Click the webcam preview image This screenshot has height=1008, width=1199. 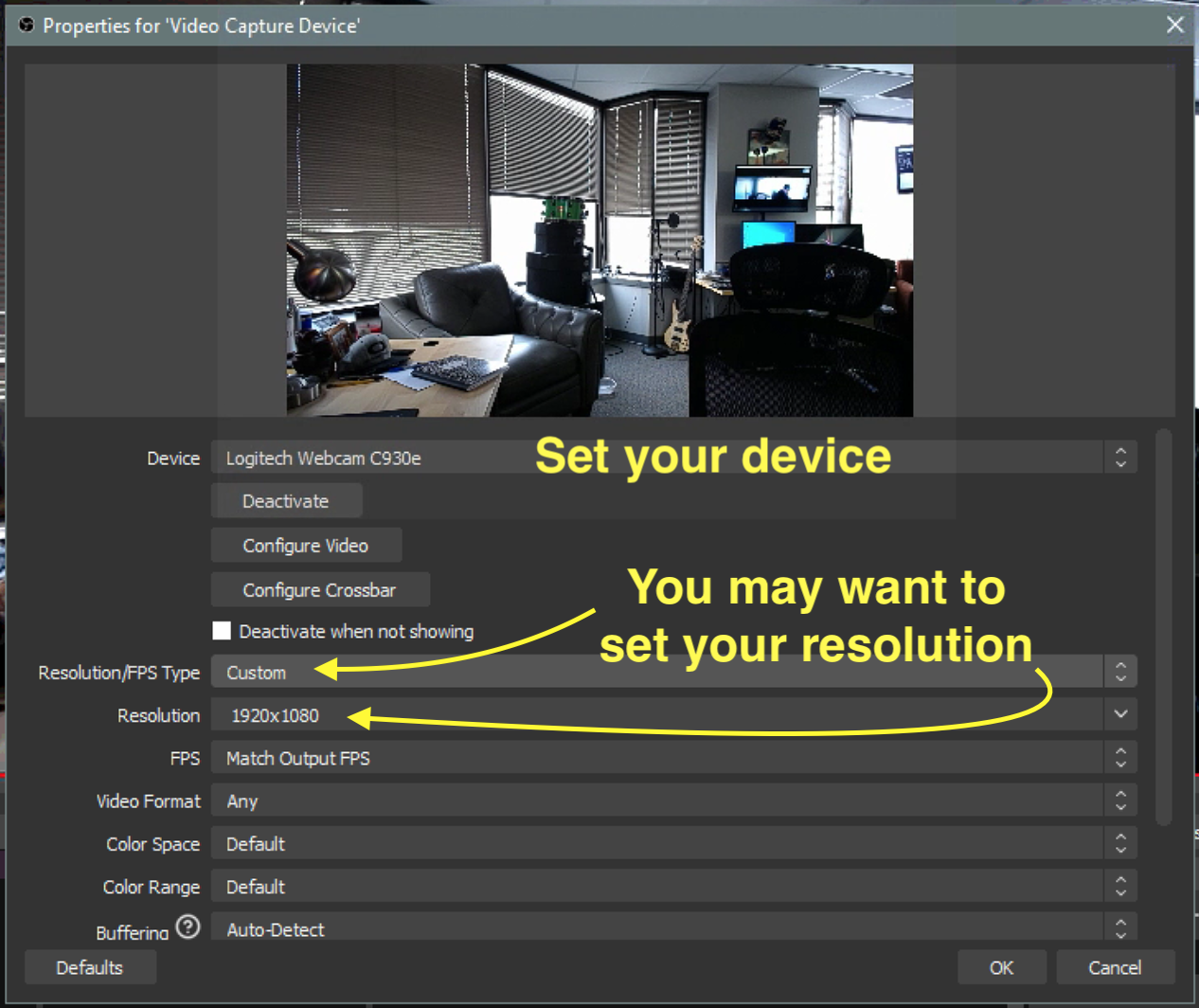(x=599, y=241)
